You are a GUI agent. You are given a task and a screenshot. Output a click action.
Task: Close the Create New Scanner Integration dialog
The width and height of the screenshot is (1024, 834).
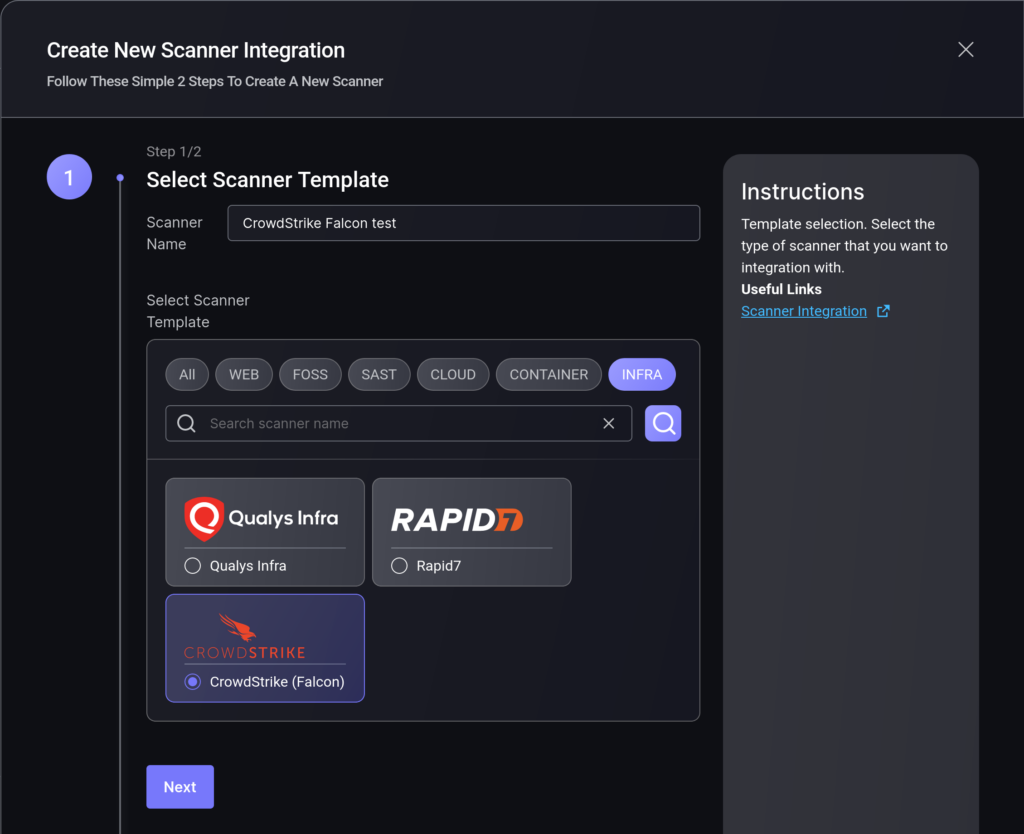pos(965,50)
